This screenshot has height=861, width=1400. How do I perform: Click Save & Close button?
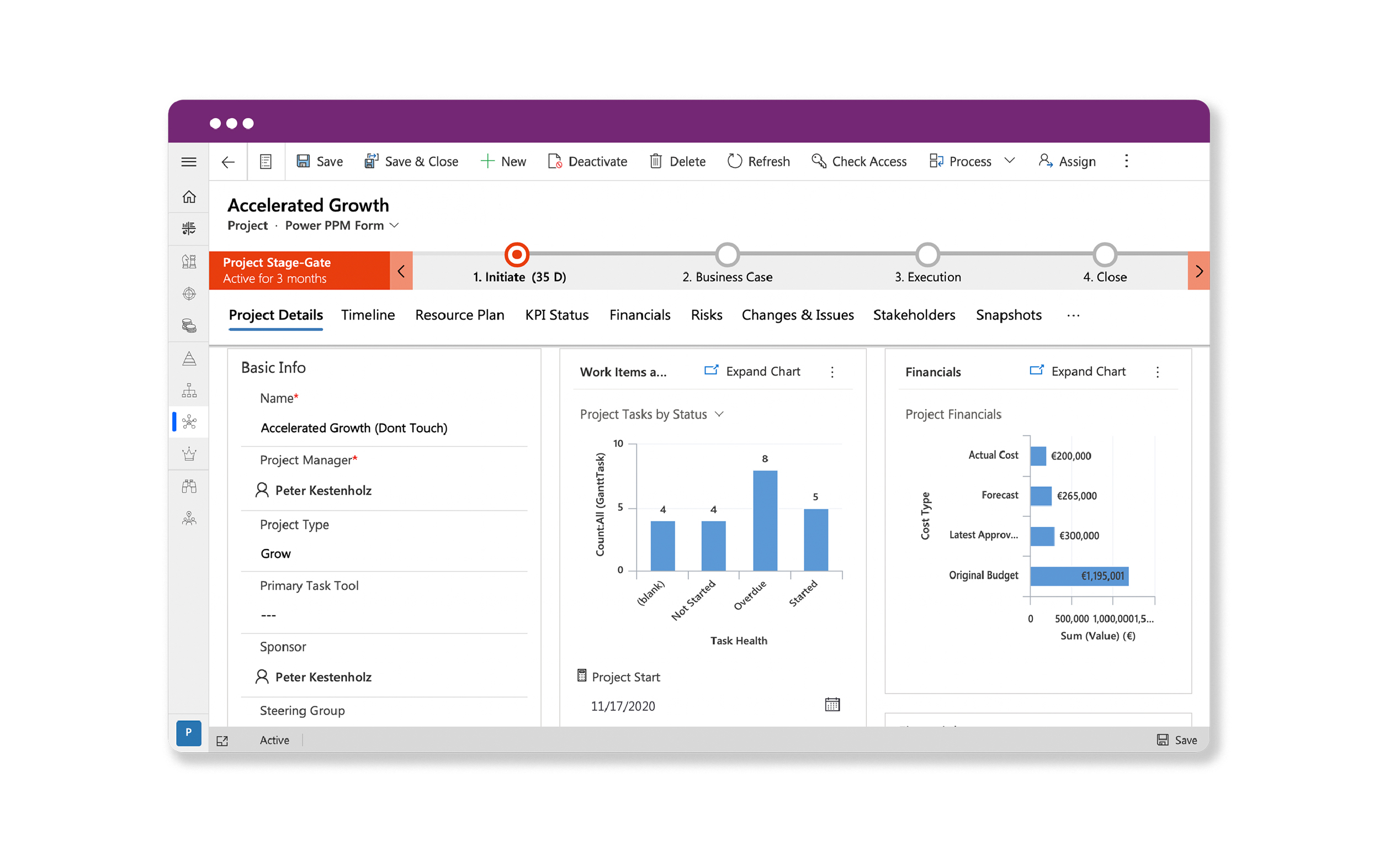tap(411, 162)
